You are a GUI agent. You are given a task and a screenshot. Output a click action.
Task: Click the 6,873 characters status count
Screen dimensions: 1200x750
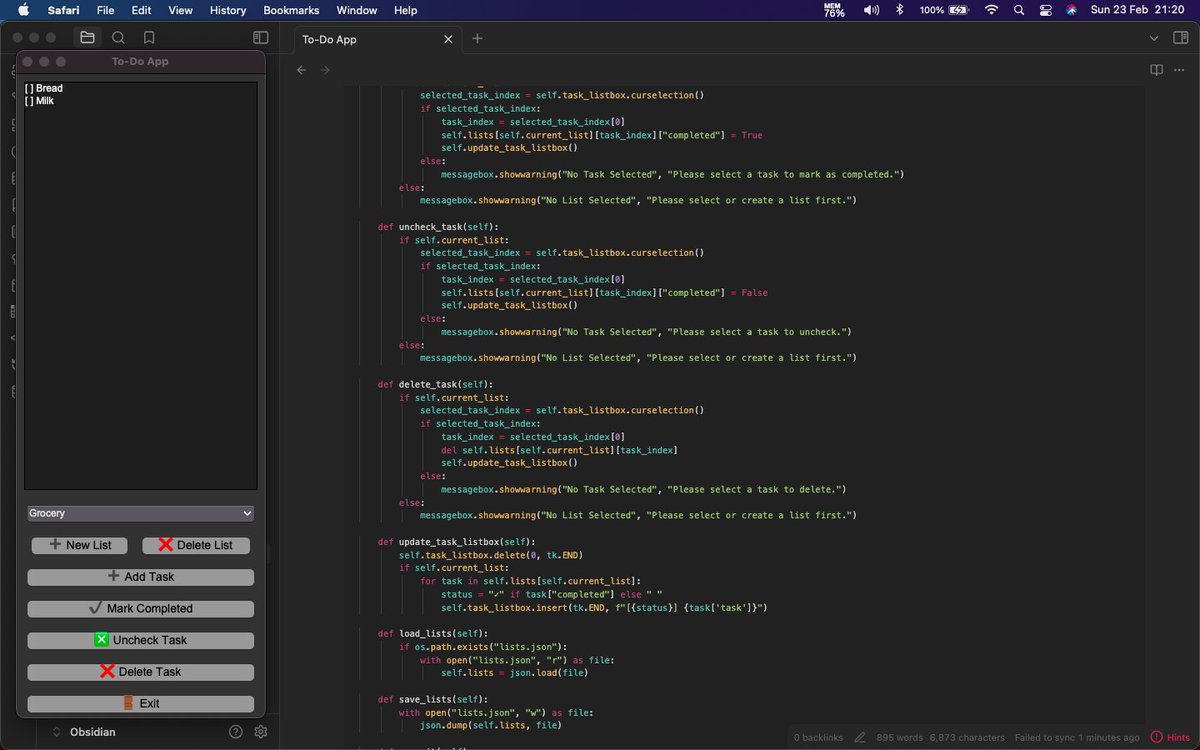pyautogui.click(x=969, y=737)
